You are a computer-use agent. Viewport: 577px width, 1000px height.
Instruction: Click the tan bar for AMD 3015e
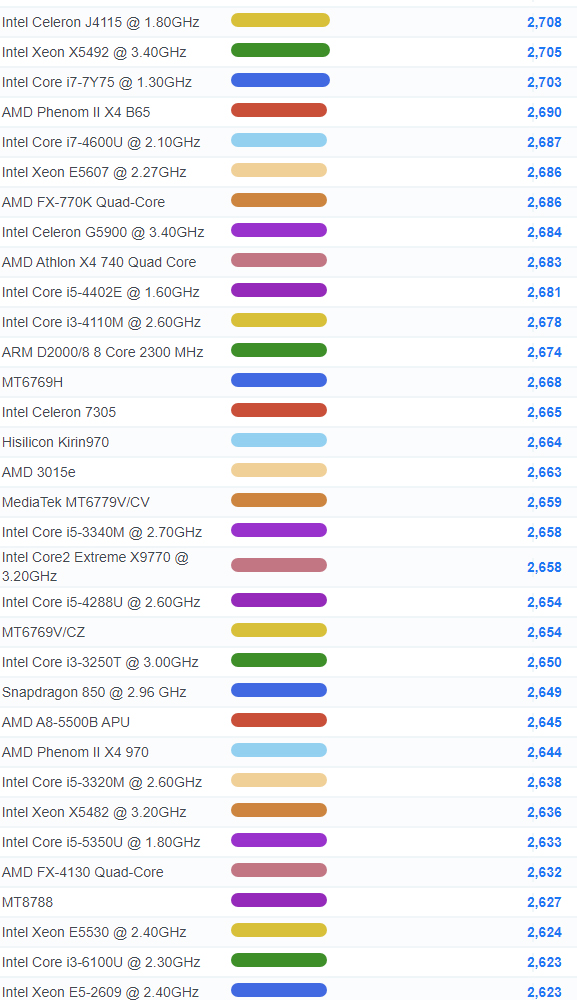point(279,470)
